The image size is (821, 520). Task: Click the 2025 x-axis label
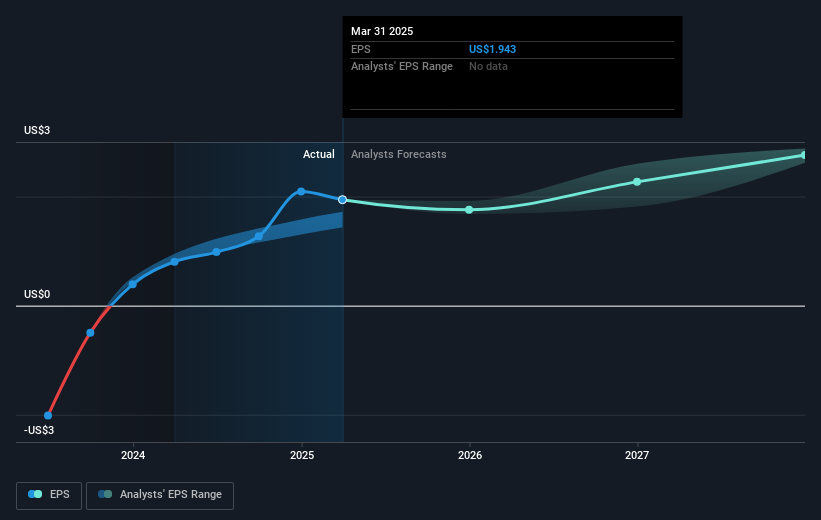[302, 455]
